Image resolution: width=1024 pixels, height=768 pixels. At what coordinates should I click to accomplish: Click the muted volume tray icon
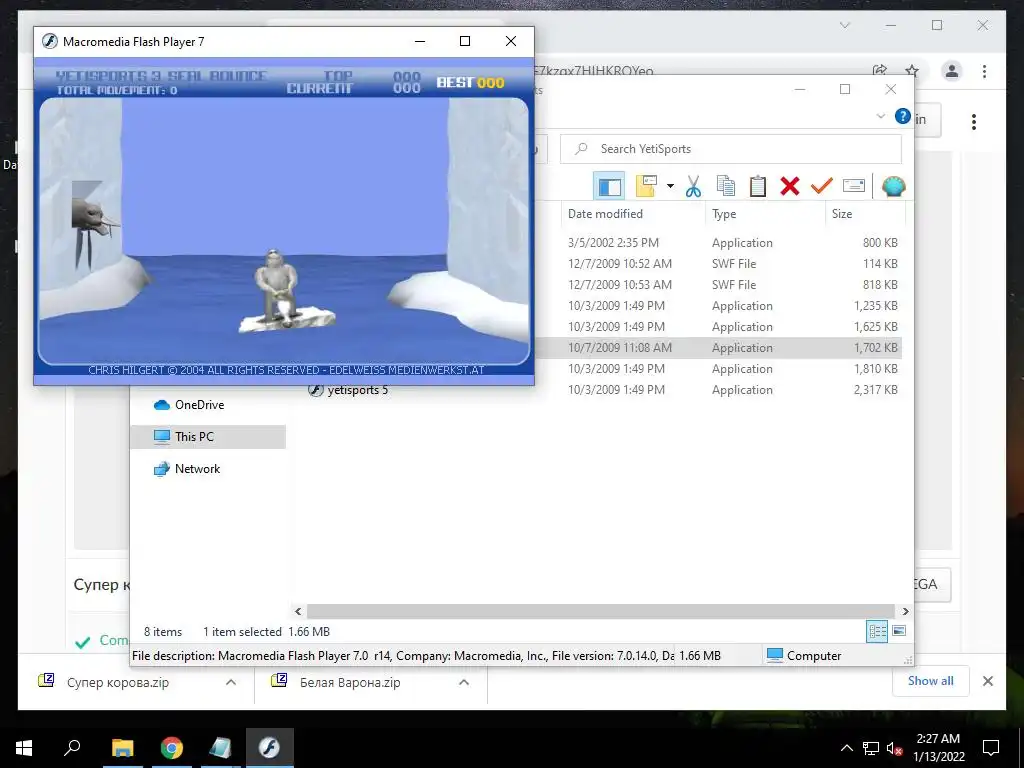pyautogui.click(x=894, y=748)
